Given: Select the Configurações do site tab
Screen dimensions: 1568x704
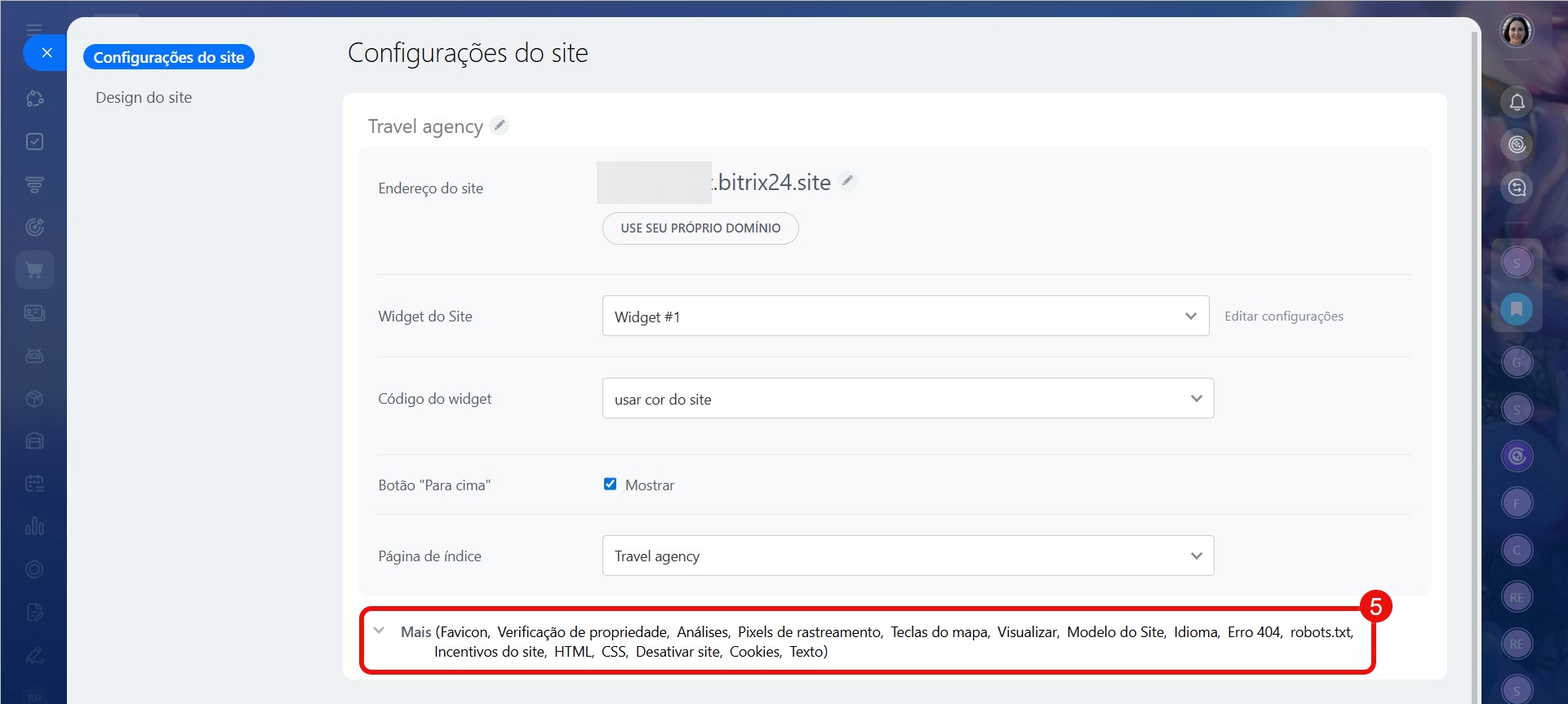Looking at the screenshot, I should (169, 57).
